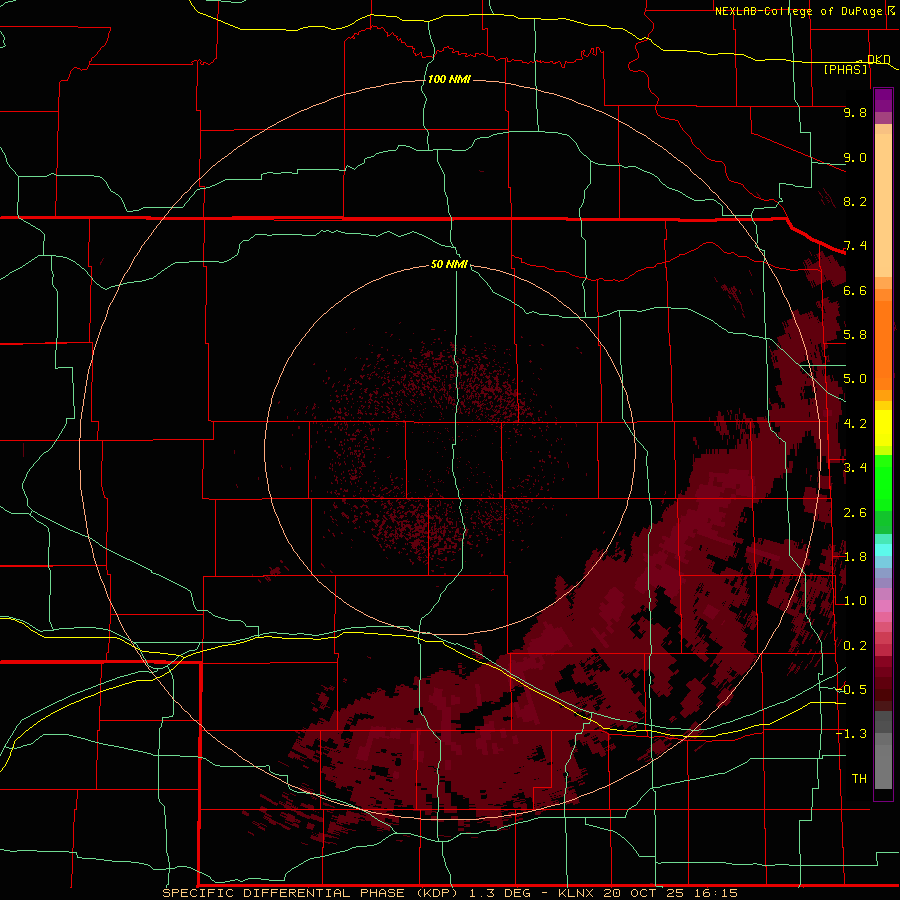Select the cyan swatch in the color scale
Screen dimensions: 900x900
[x=883, y=550]
